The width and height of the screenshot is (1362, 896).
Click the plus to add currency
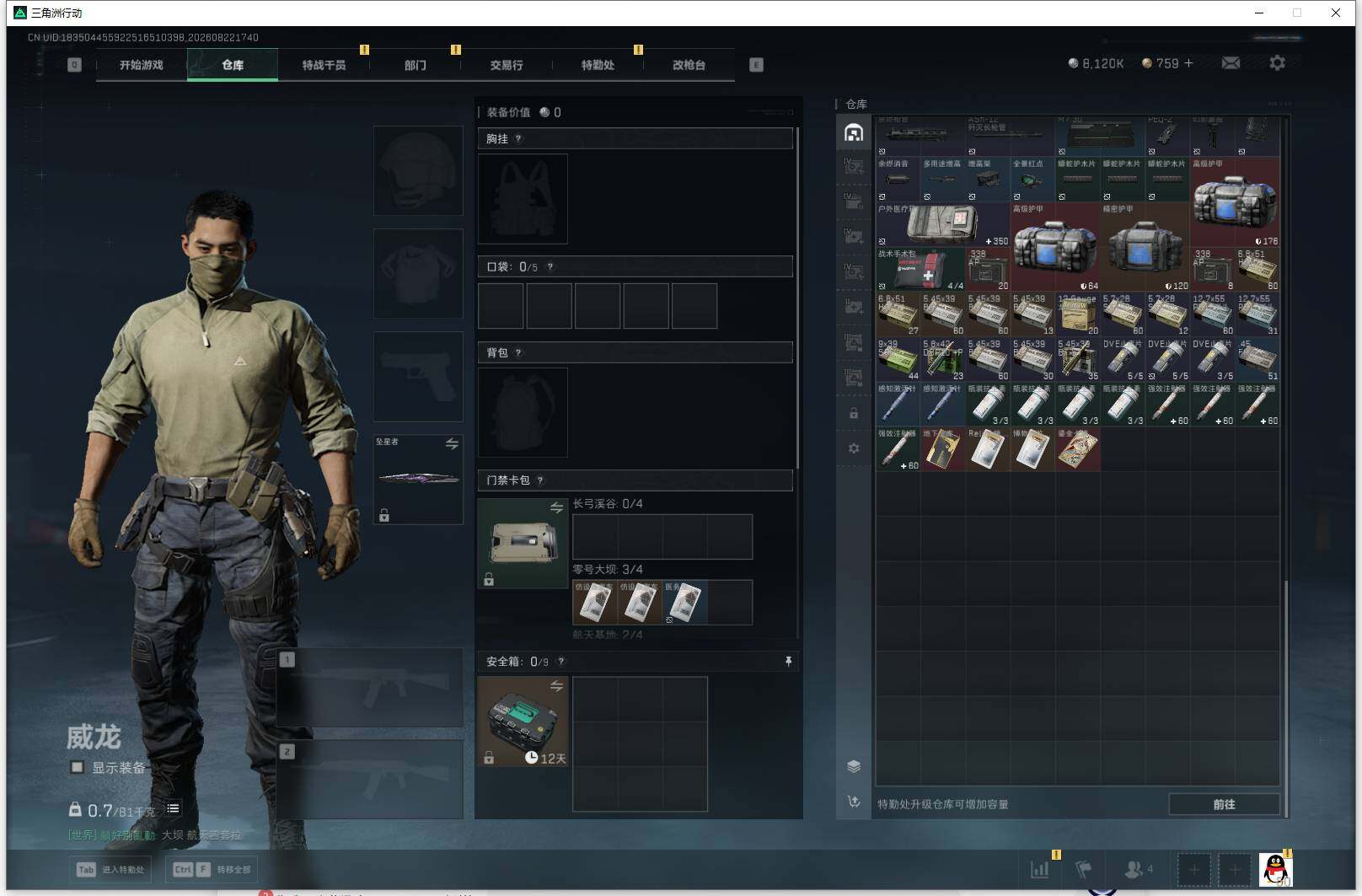[x=1188, y=63]
